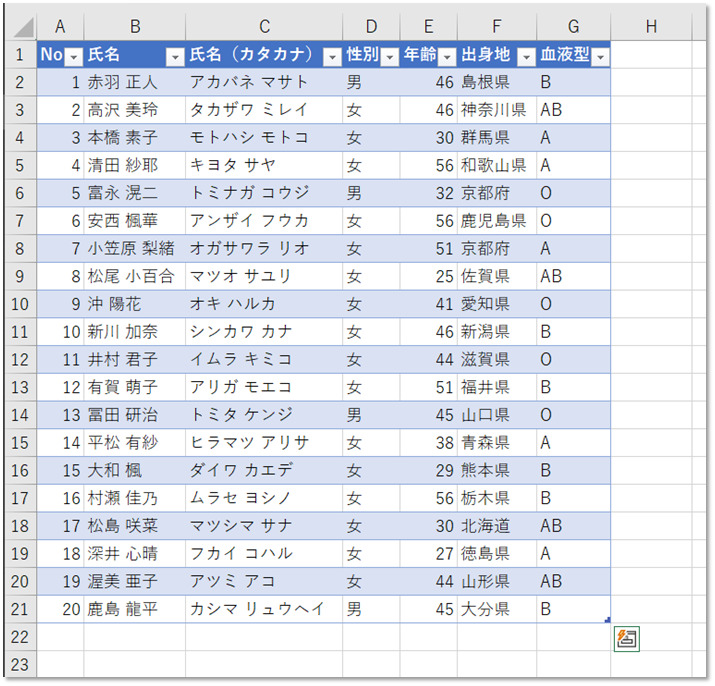
Task: Select row 21 header
Action: (x=20, y=609)
